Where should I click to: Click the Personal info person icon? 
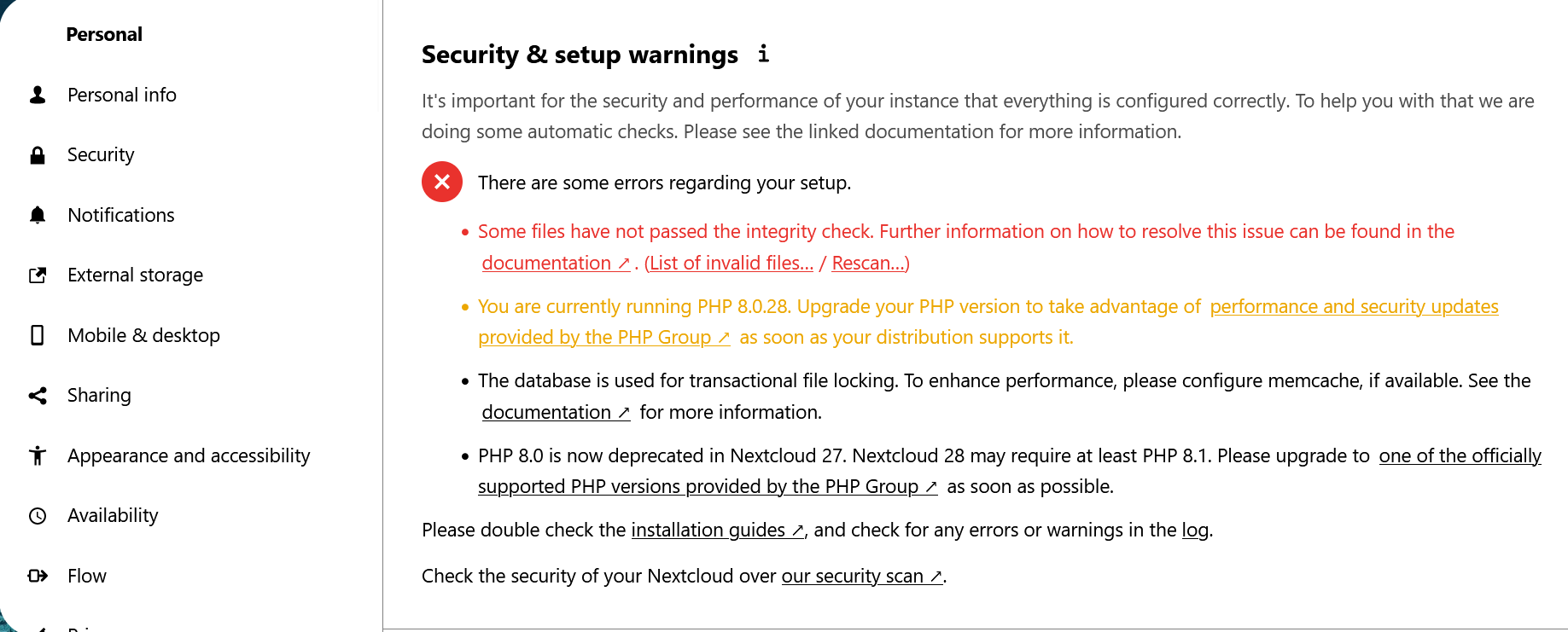click(x=38, y=95)
